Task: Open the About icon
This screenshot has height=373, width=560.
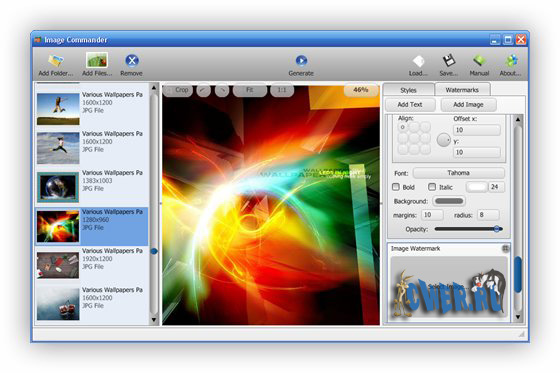Action: pos(511,60)
